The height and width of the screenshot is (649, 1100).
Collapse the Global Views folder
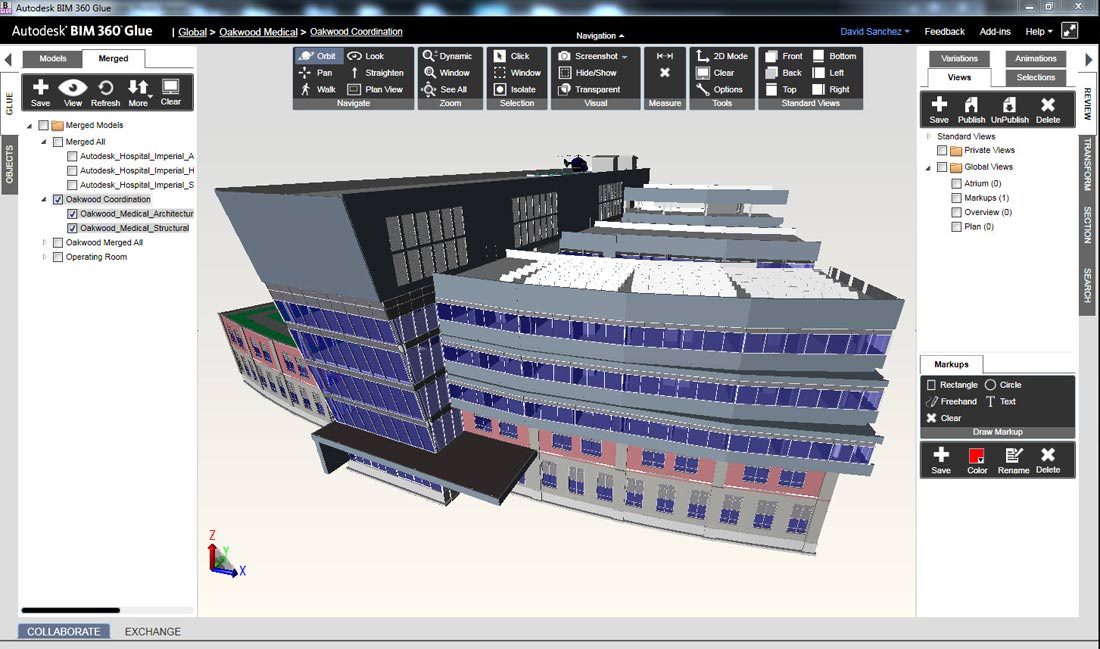tap(929, 168)
